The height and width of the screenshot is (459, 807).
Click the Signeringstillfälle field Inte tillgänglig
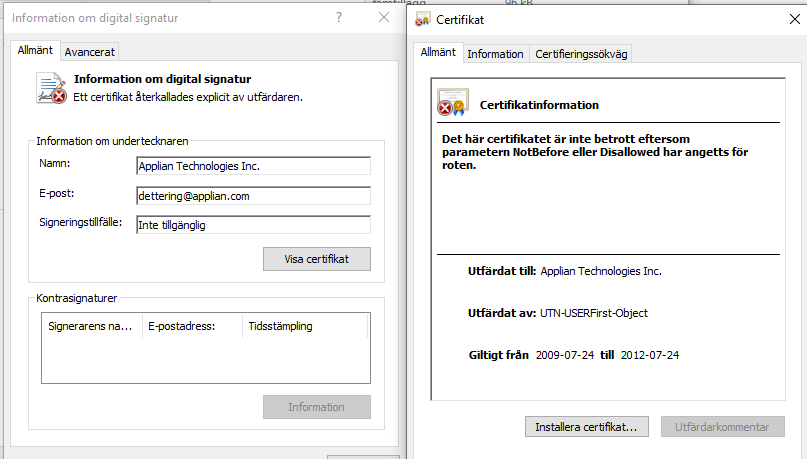pos(253,225)
